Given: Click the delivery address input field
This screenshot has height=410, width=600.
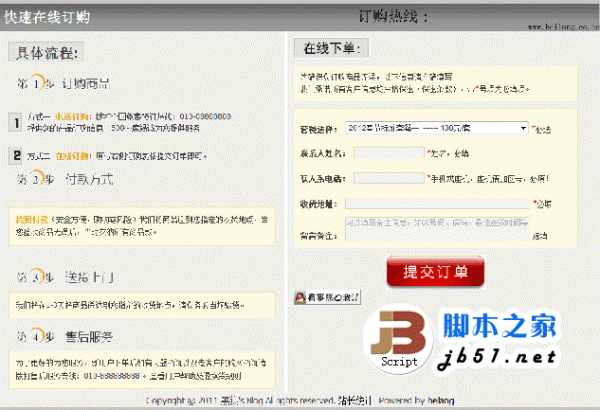Looking at the screenshot, I should coord(438,204).
